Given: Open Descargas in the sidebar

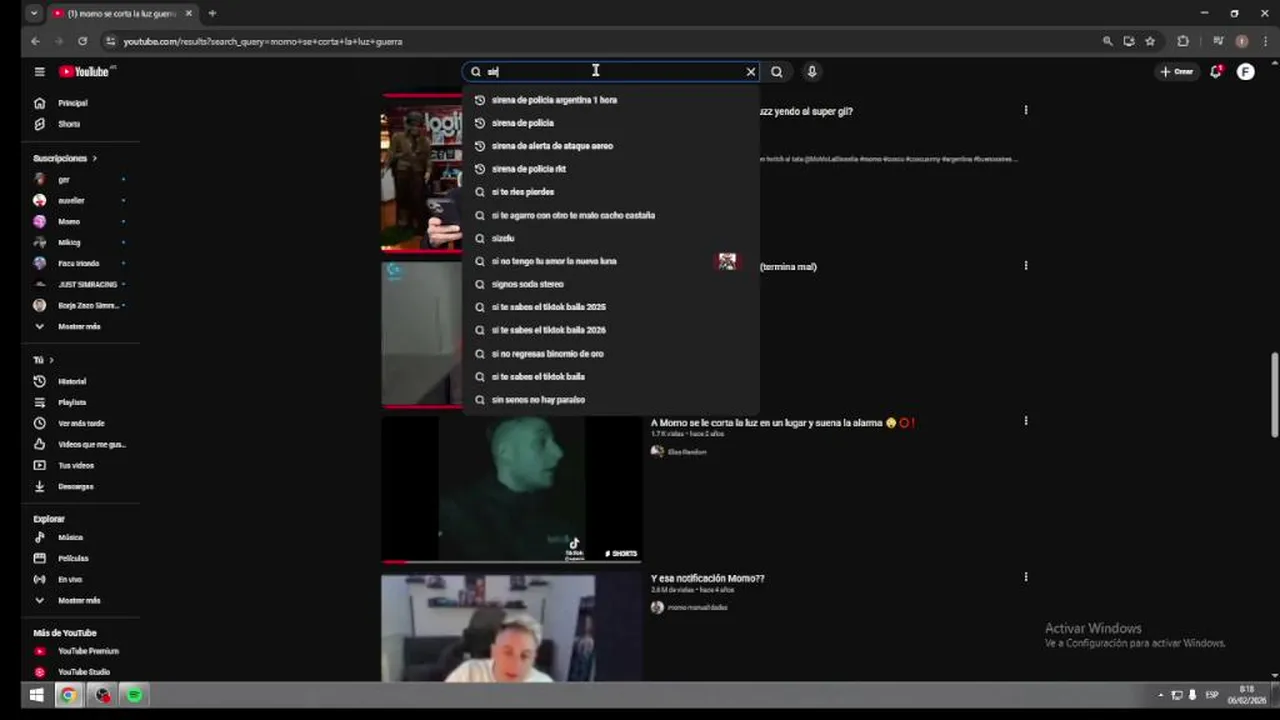Looking at the screenshot, I should click(x=75, y=487).
